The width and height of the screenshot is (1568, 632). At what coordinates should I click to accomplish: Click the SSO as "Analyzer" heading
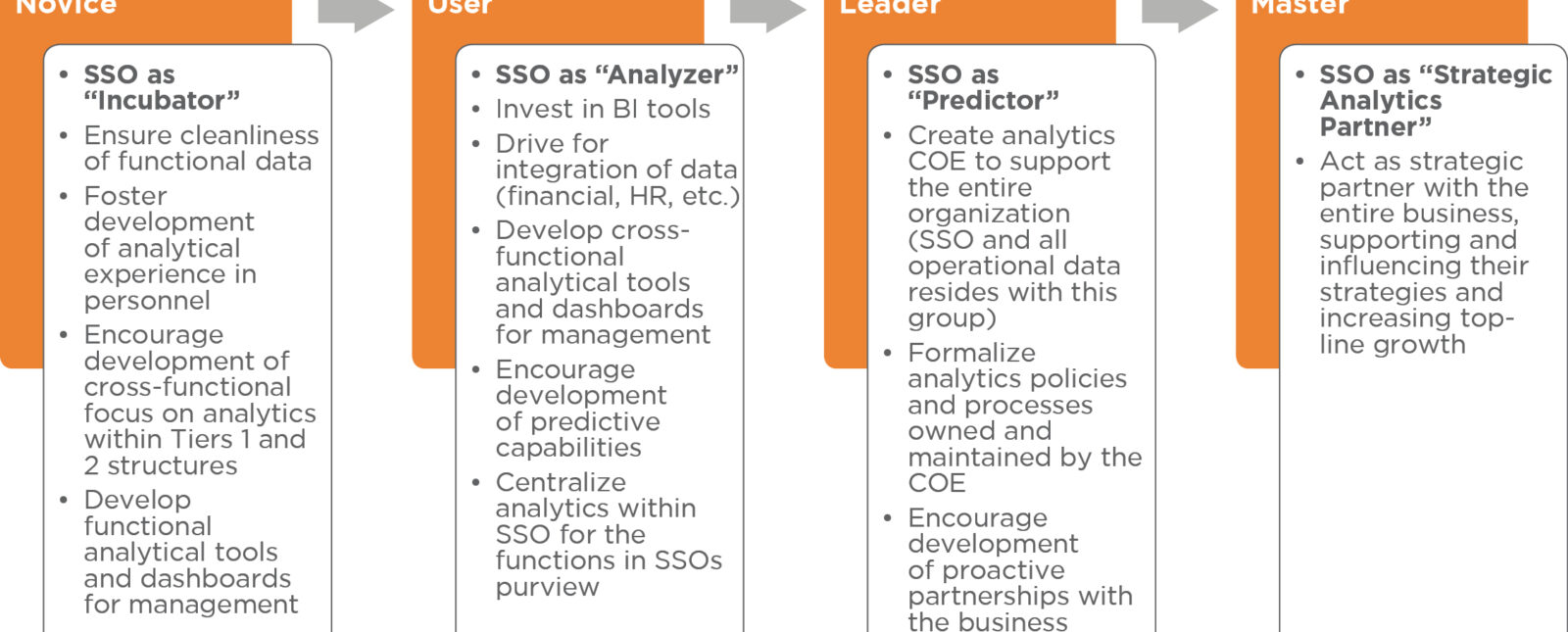tap(616, 74)
